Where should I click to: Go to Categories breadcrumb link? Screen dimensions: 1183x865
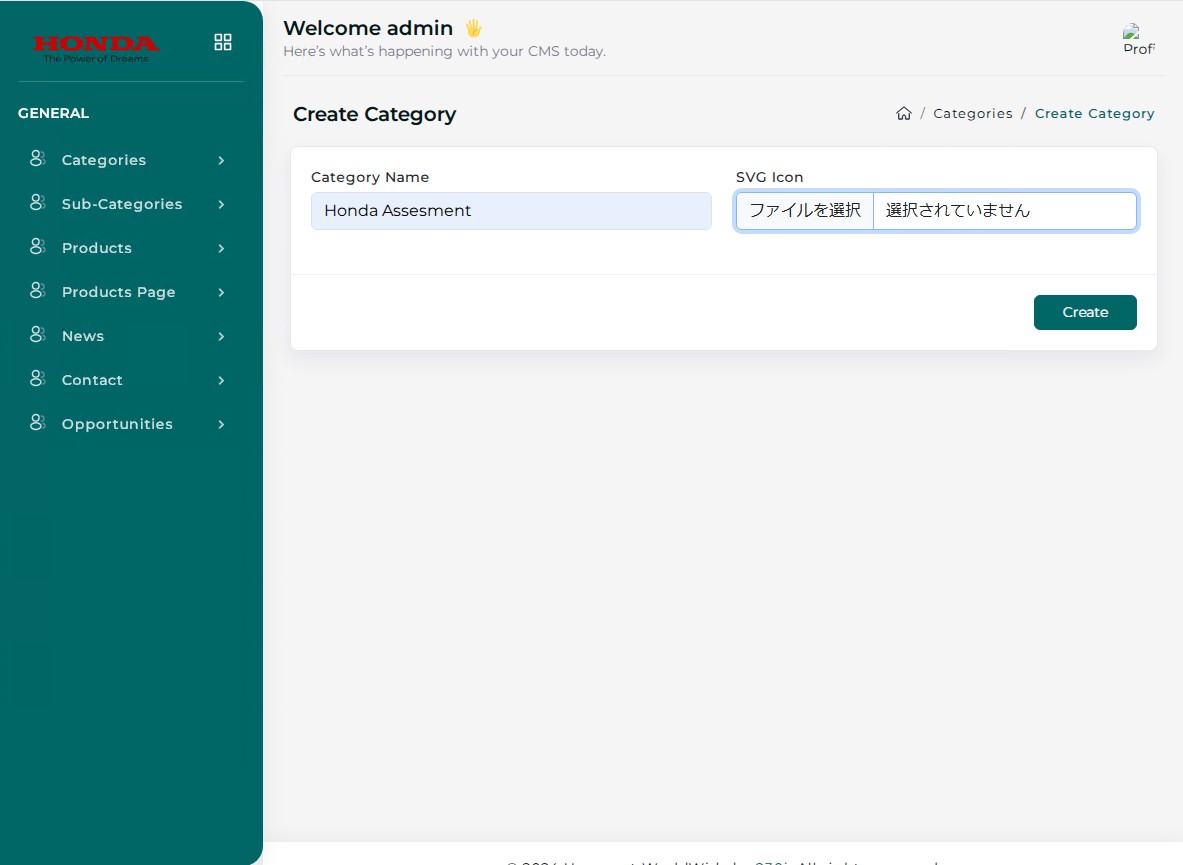[x=972, y=114]
